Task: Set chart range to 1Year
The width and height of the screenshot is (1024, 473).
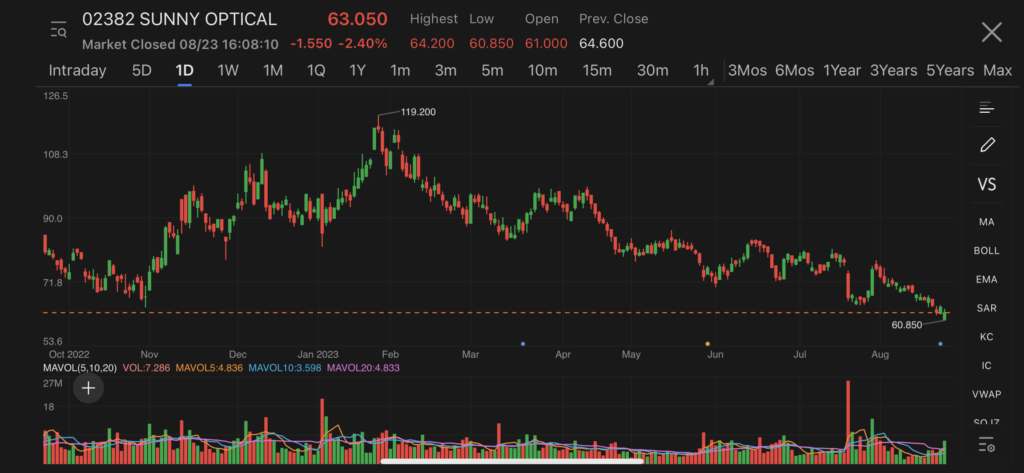Action: tap(842, 71)
